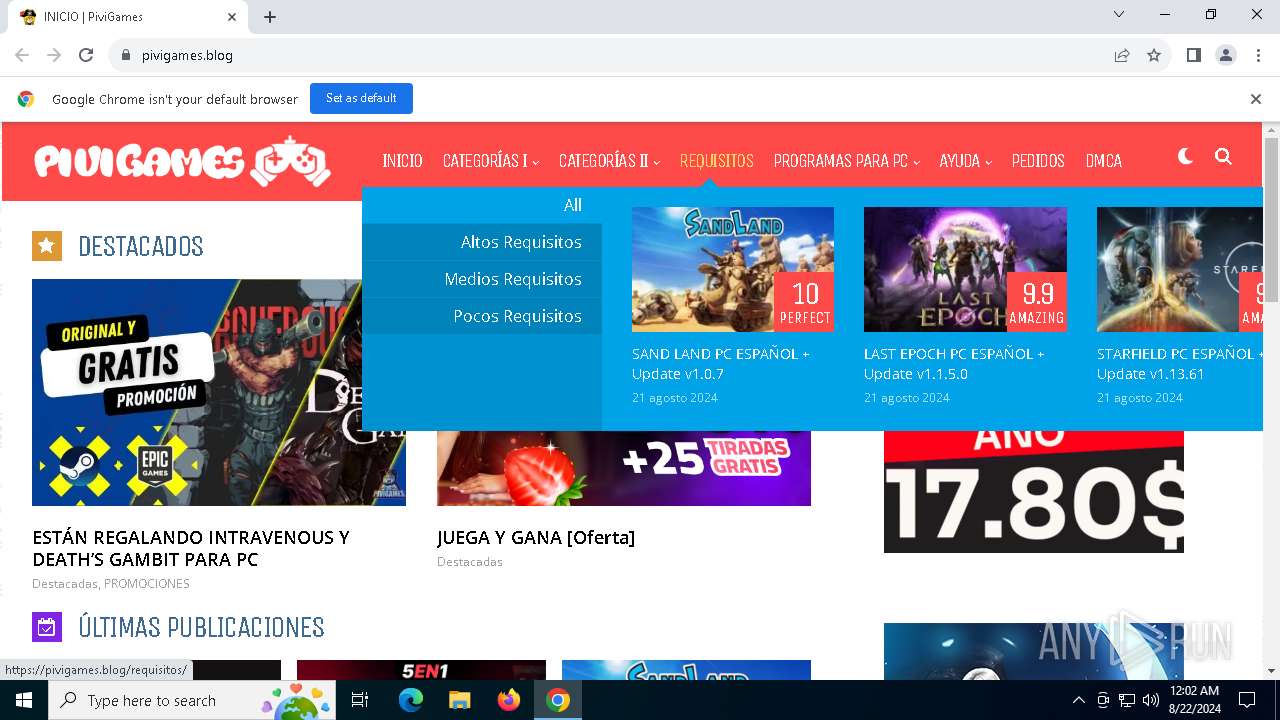Open the DMCA menu item
Viewport: 1280px width, 720px height.
(1104, 161)
